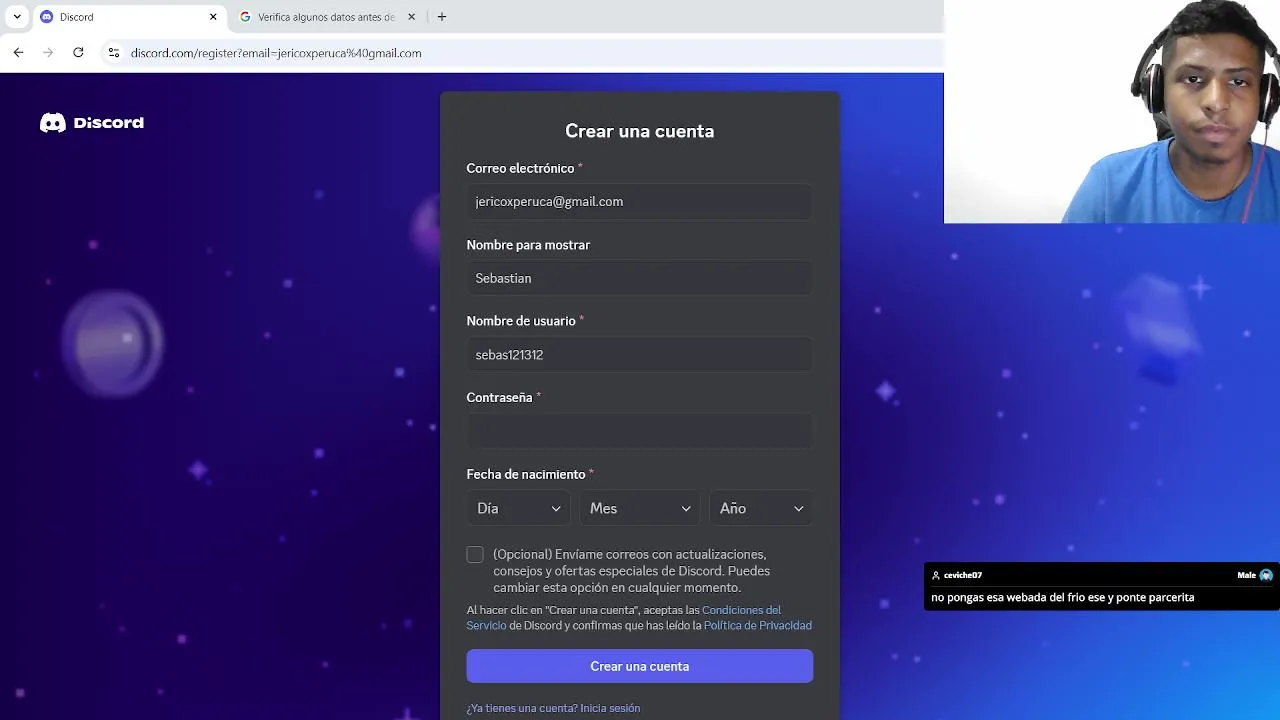Viewport: 1280px width, 720px height.
Task: Click the webcam video overlay
Action: pyautogui.click(x=1112, y=111)
